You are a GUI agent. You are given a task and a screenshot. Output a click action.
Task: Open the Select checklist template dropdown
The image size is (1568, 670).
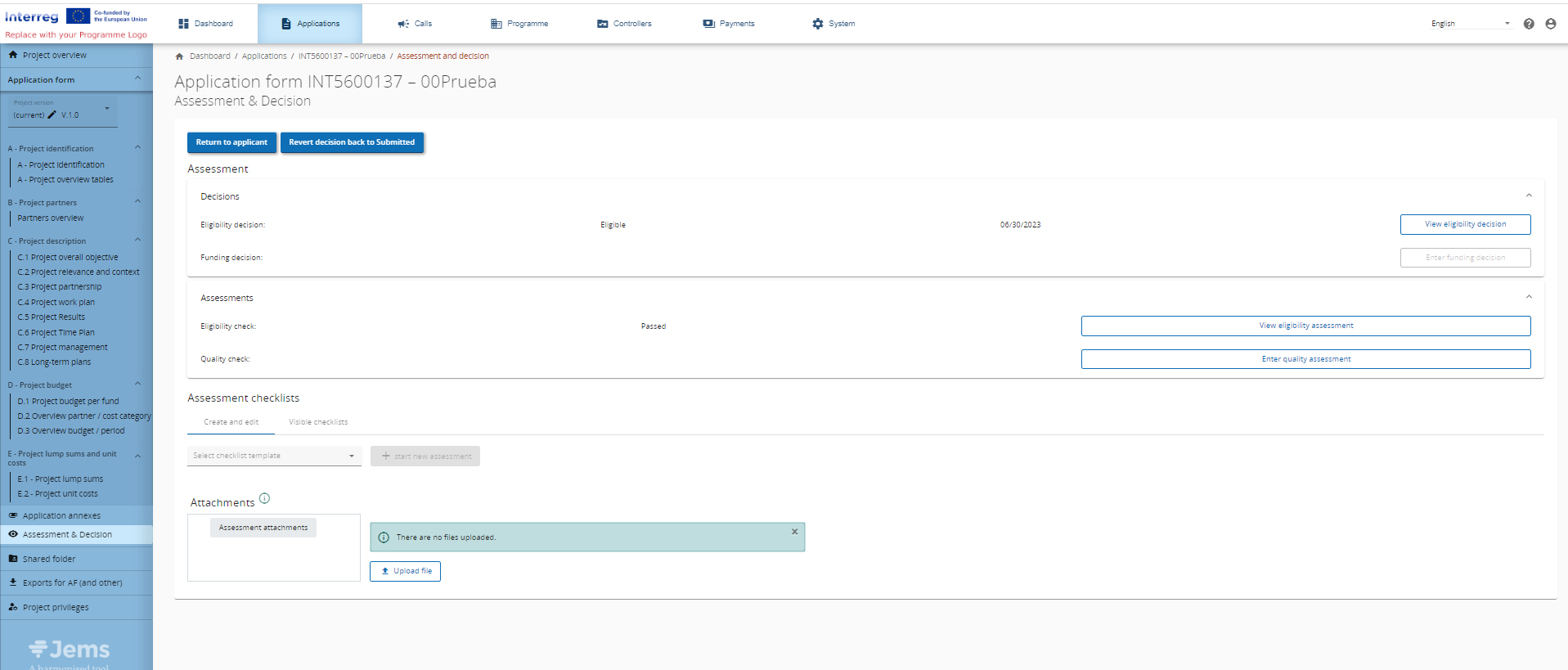tap(274, 456)
